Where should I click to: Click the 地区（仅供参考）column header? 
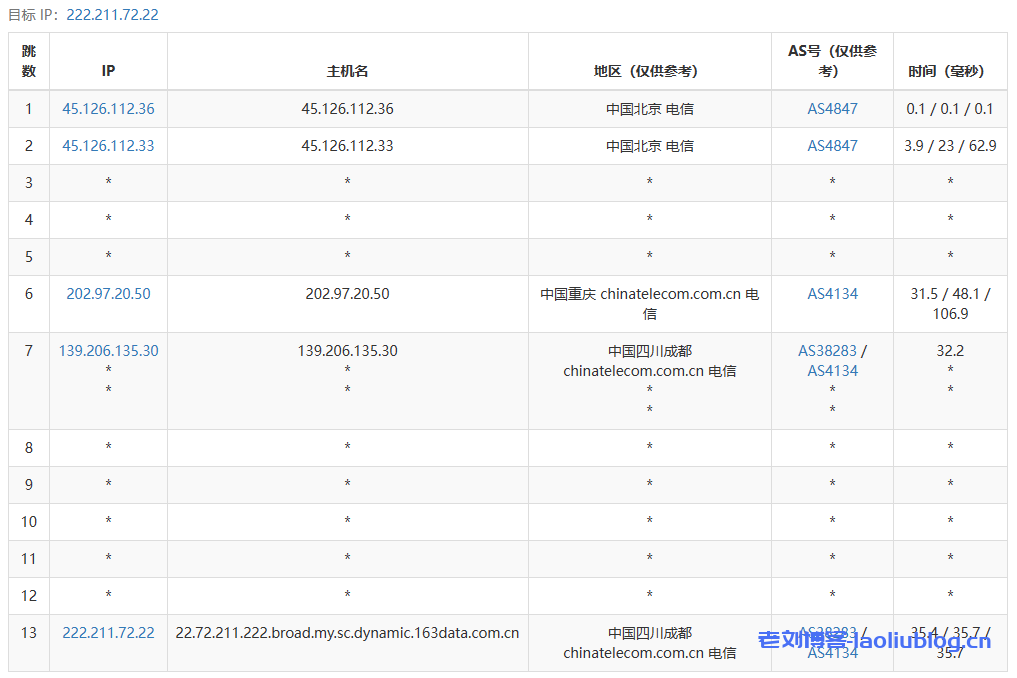tap(649, 71)
